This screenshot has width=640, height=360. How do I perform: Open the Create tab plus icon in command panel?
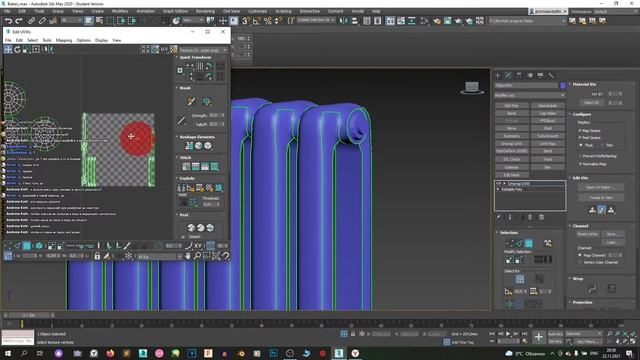click(498, 76)
